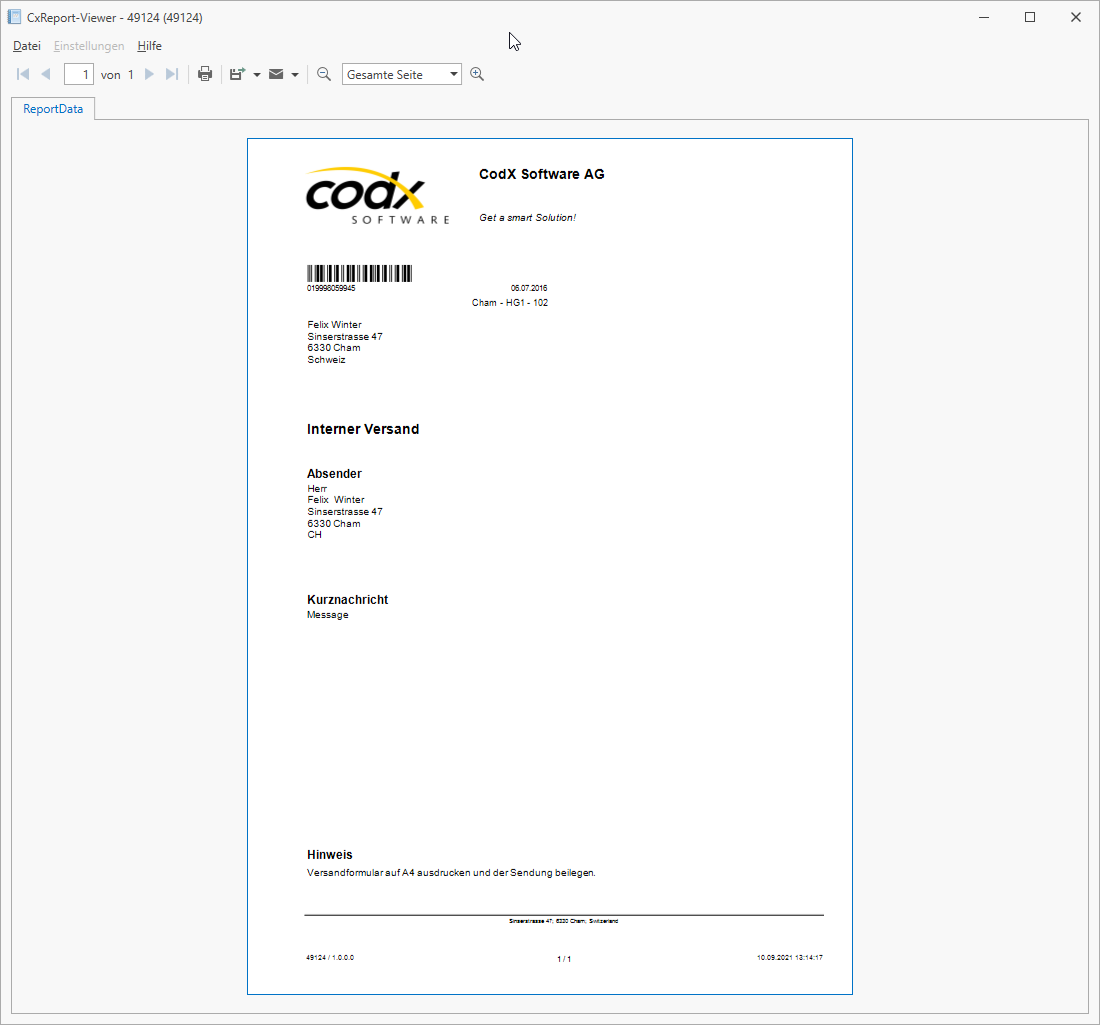Open the Gesamte Seite zoom level dropdown

pos(453,73)
